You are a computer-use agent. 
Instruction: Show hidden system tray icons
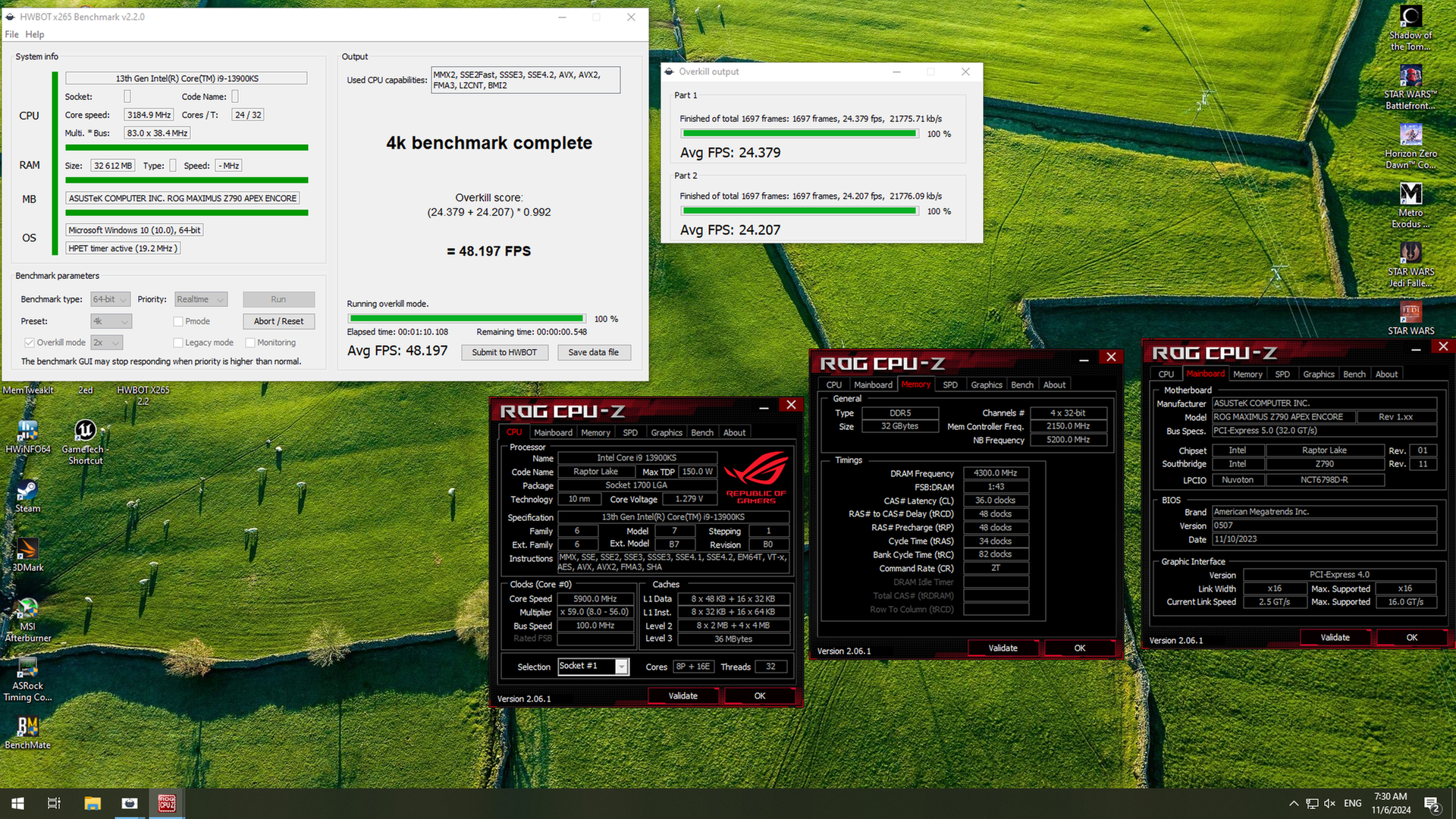(1293, 803)
